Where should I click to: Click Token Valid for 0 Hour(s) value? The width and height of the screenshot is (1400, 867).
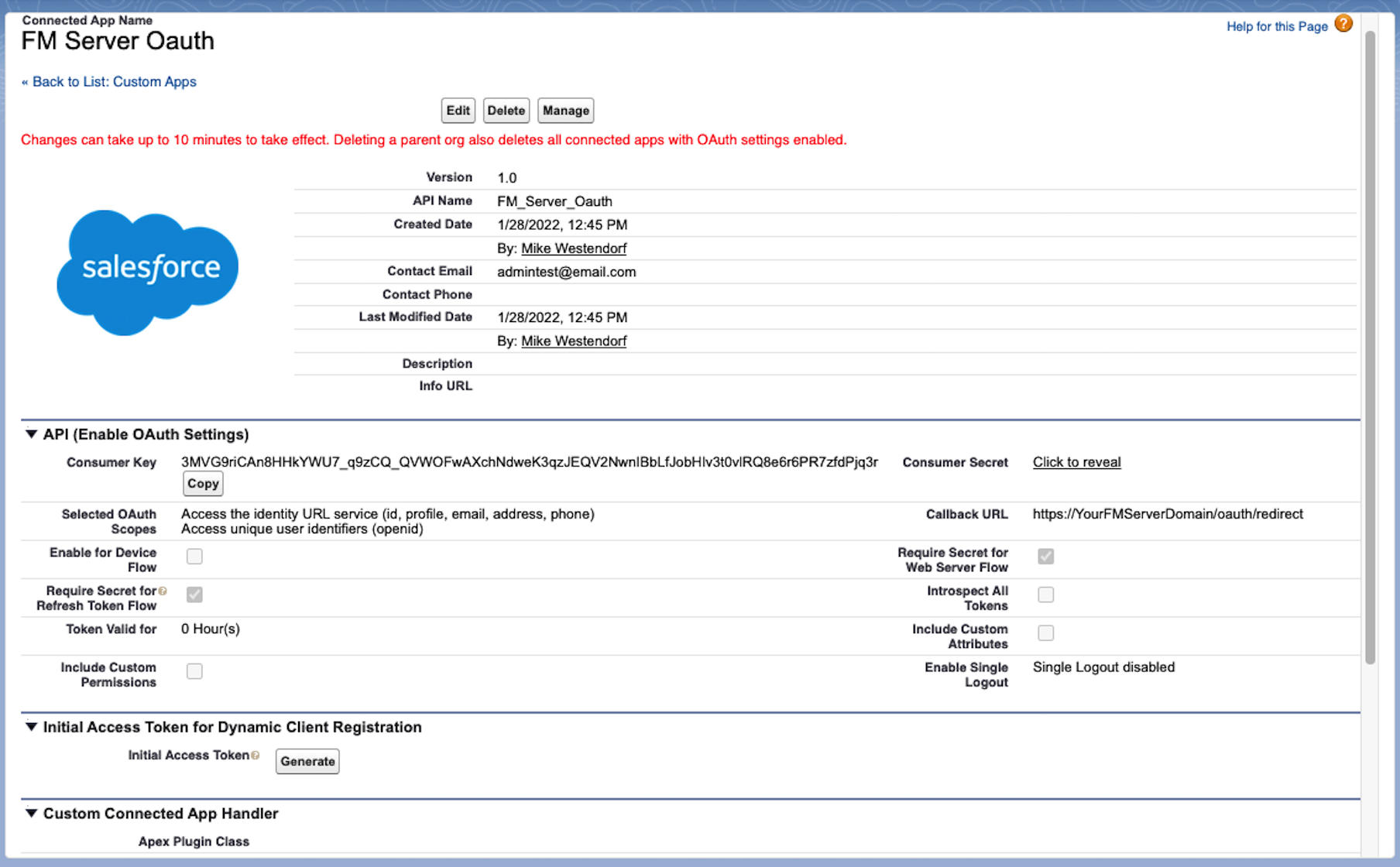[x=211, y=629]
